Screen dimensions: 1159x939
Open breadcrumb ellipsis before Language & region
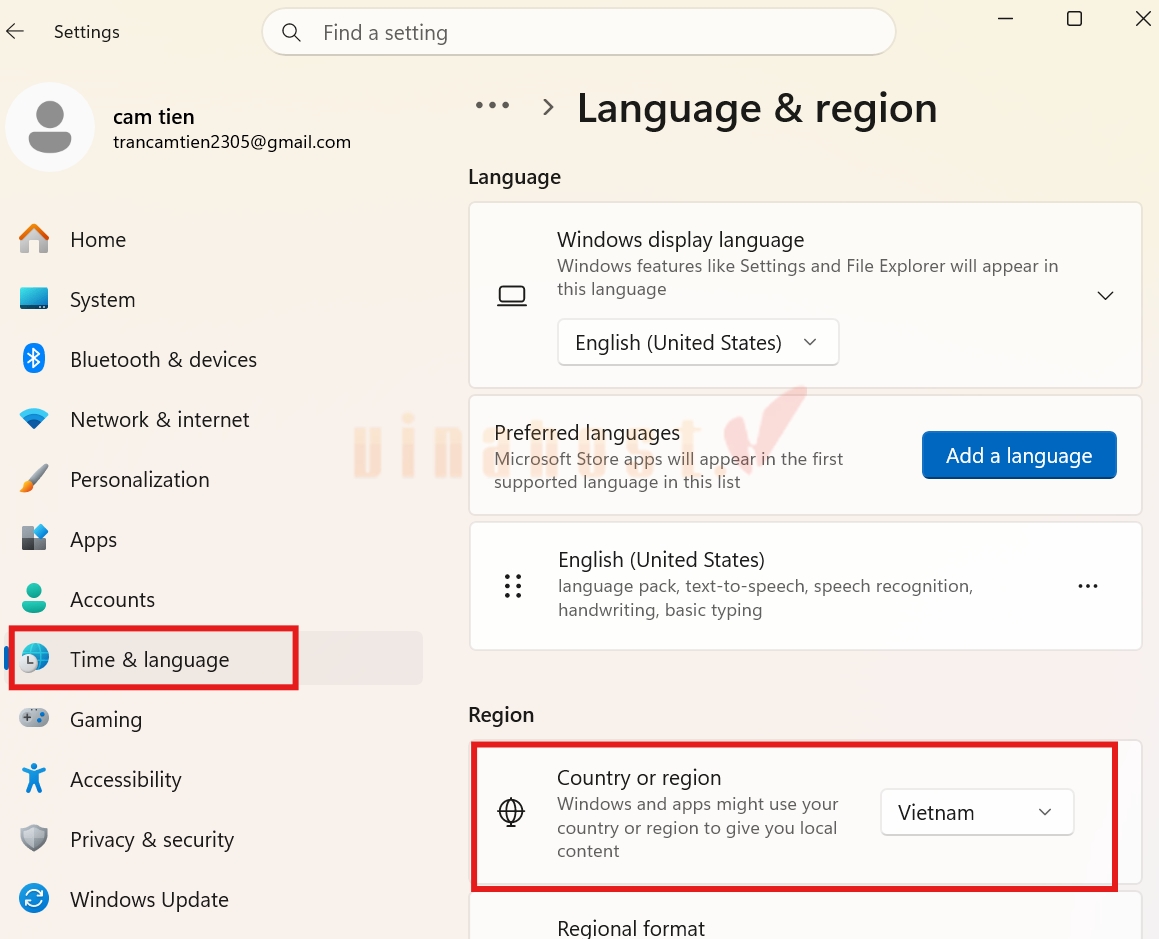coord(492,105)
